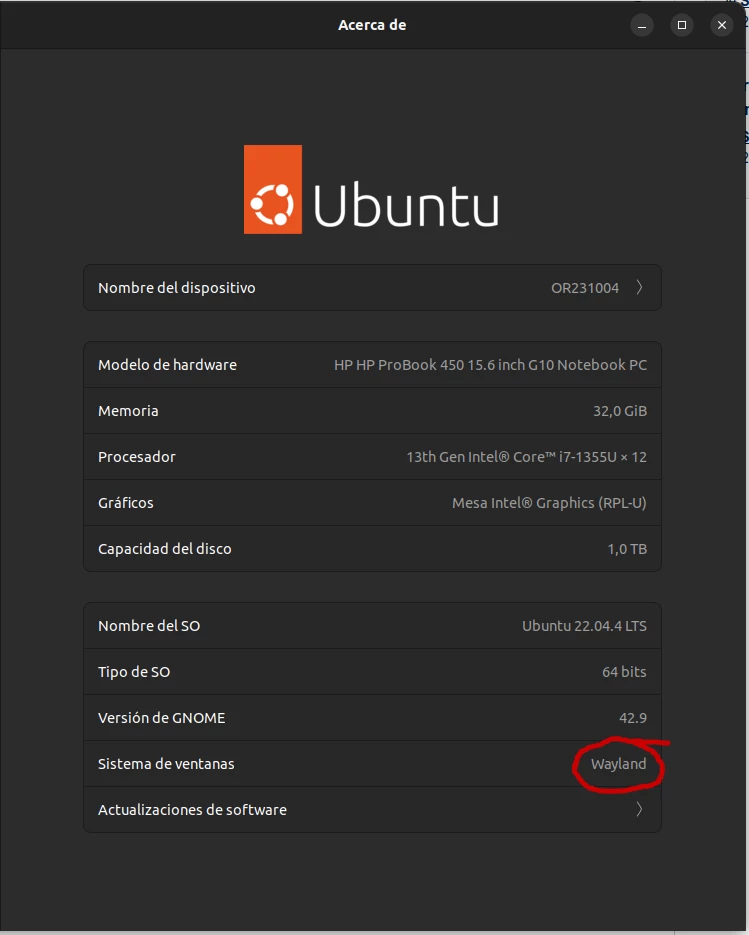The height and width of the screenshot is (935, 749).
Task: Click the Memoria label
Action: 128,411
